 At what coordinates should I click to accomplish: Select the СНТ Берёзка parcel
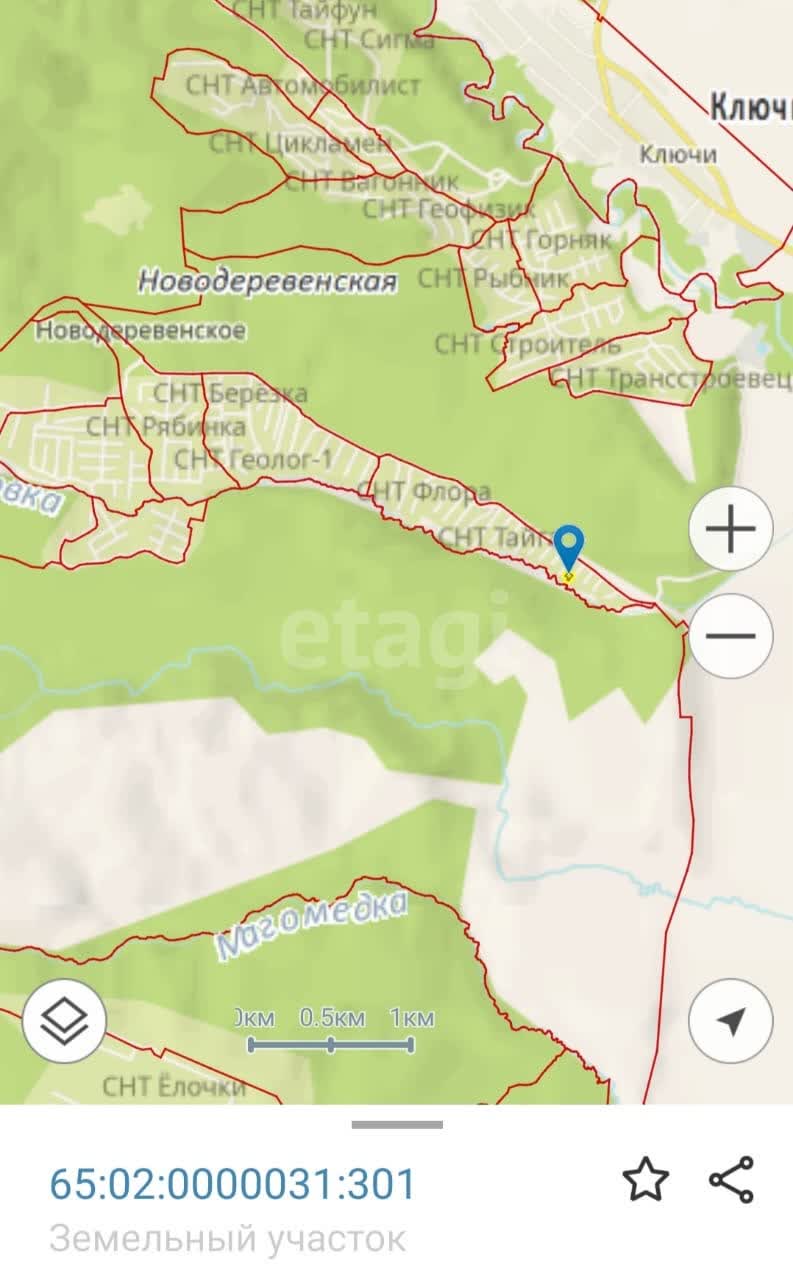230,393
